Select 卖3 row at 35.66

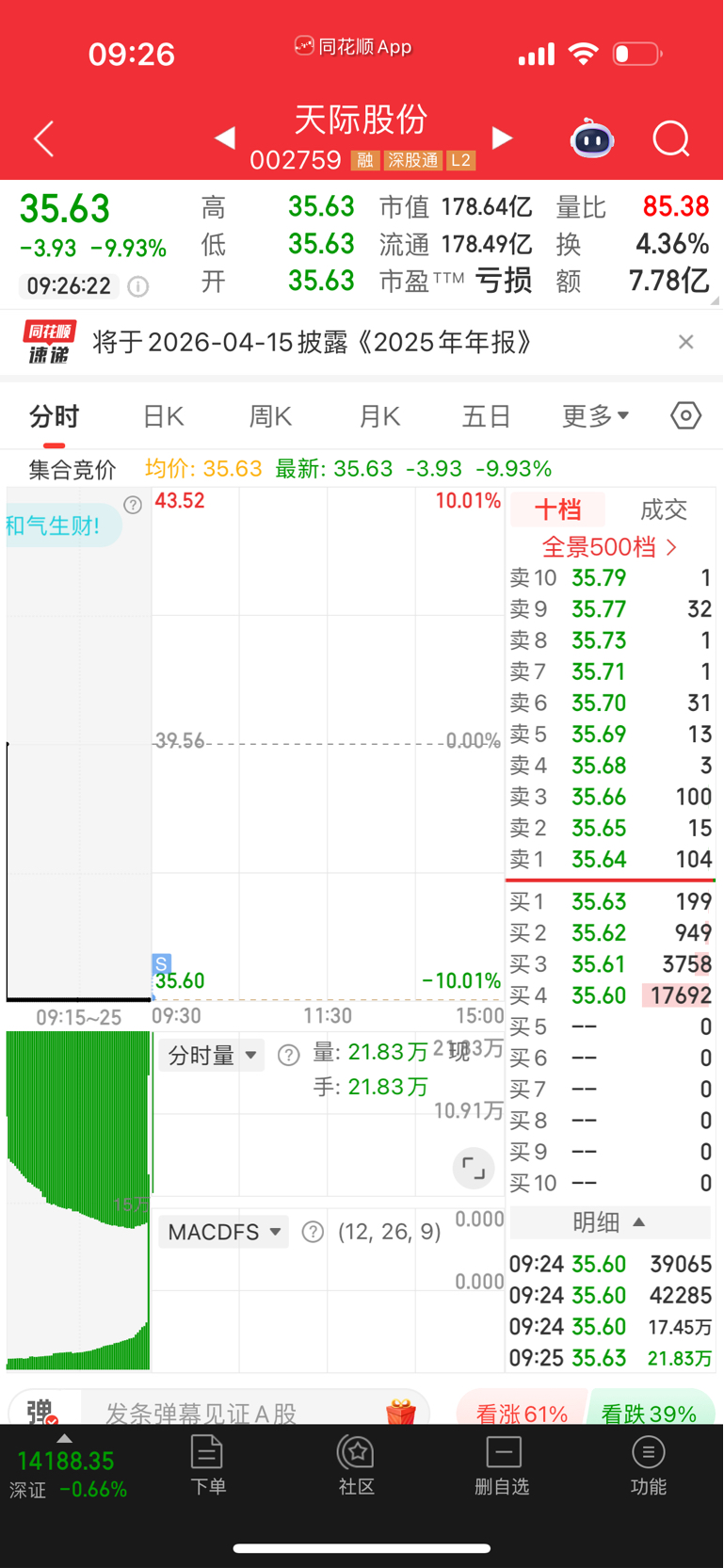pyautogui.click(x=610, y=797)
